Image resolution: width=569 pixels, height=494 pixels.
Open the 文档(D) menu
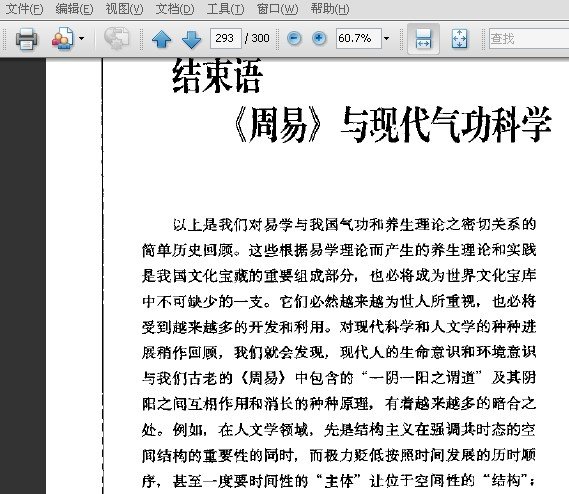175,9
